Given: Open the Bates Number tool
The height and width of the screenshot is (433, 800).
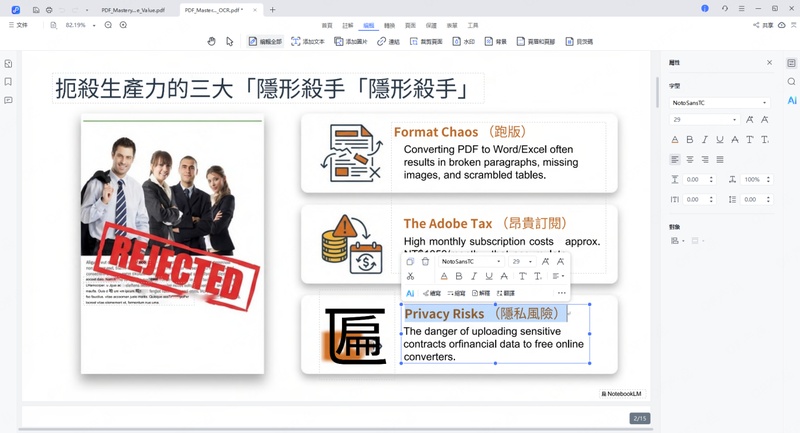Looking at the screenshot, I should (579, 41).
